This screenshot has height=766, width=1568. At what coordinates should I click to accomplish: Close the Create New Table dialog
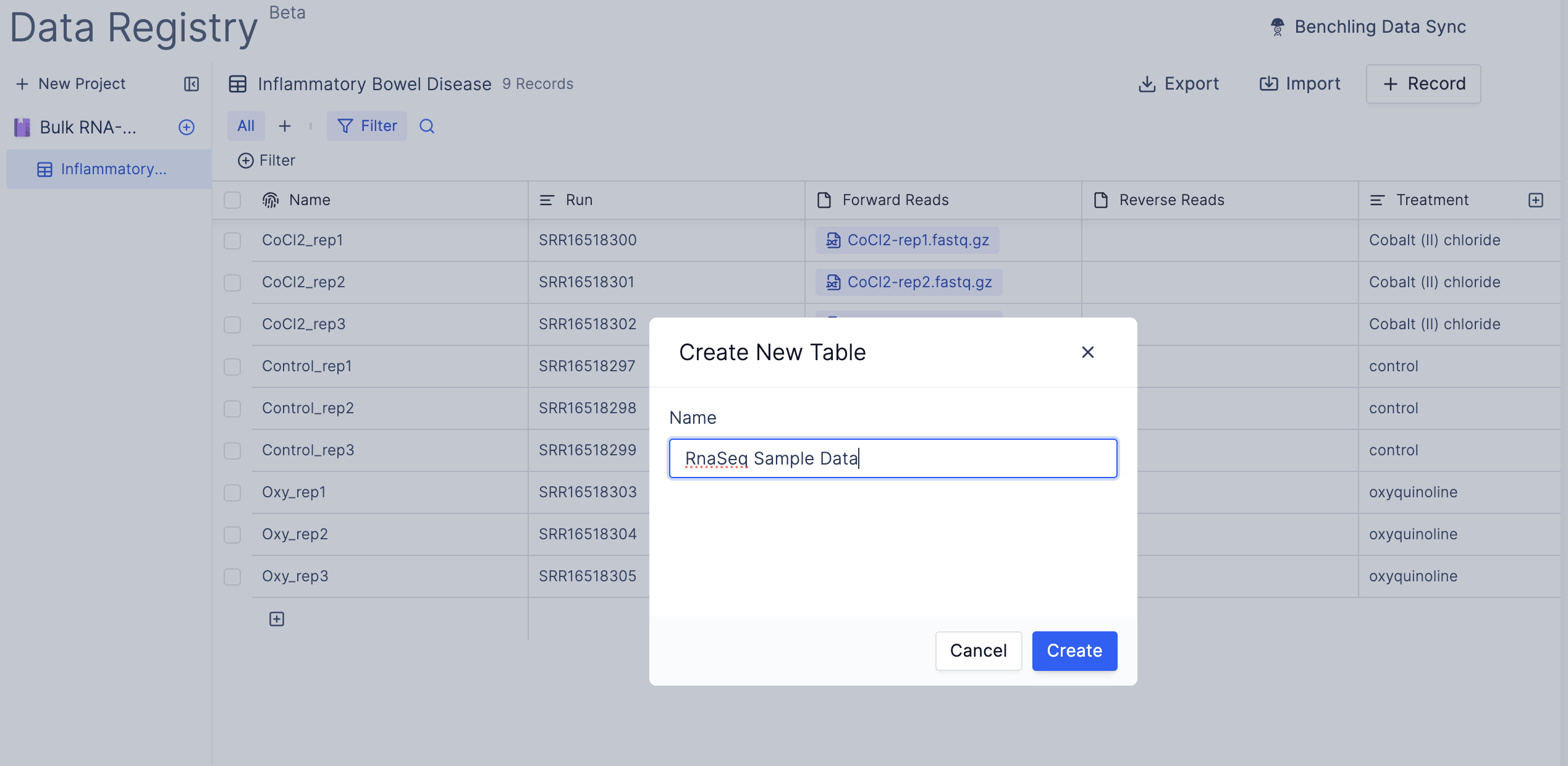1087,352
